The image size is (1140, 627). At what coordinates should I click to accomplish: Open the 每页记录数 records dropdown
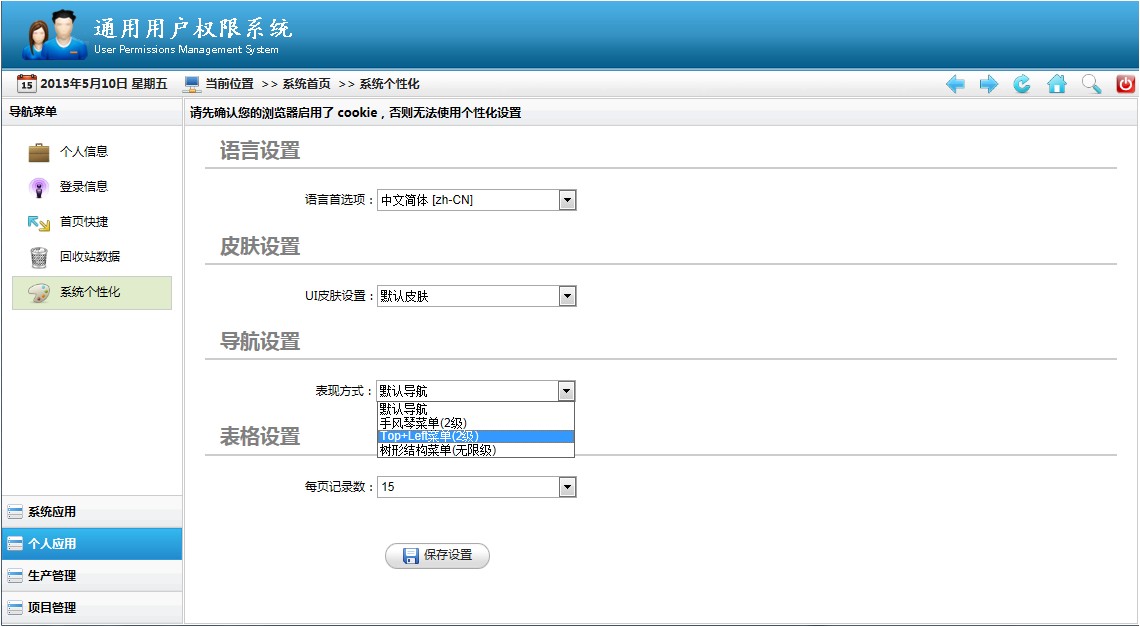(x=567, y=486)
